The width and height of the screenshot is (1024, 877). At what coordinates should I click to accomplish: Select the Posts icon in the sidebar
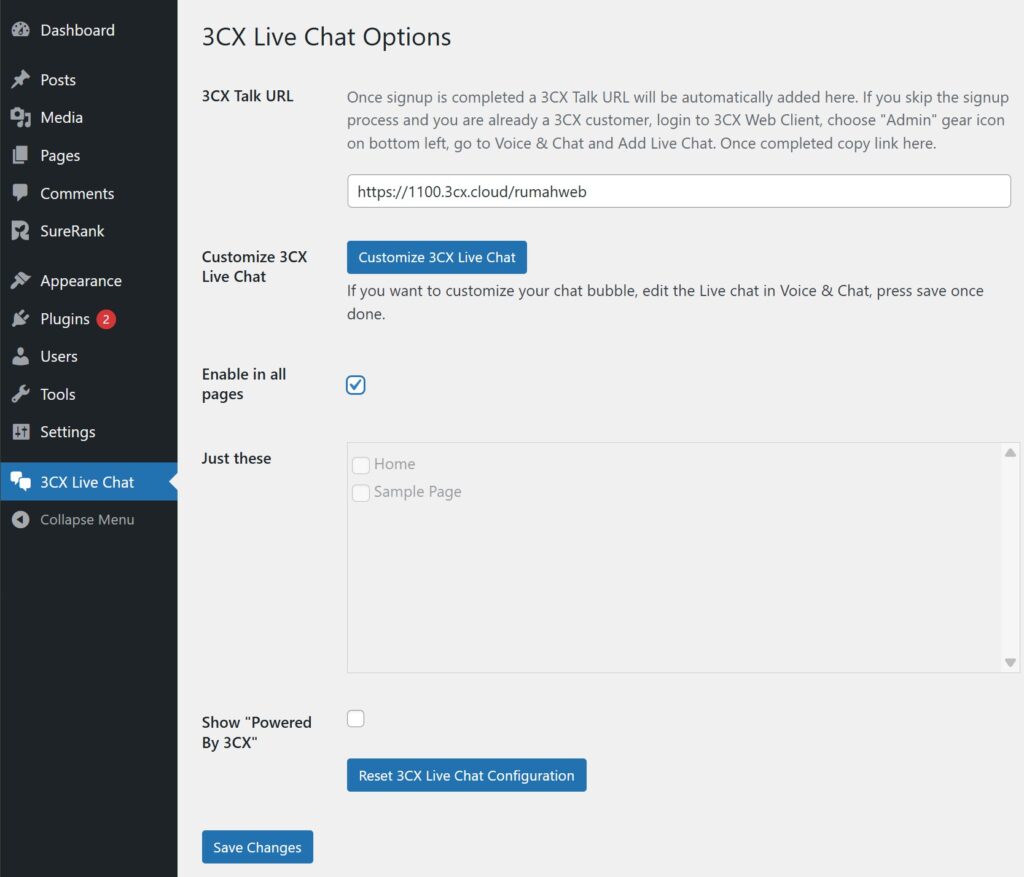point(20,79)
